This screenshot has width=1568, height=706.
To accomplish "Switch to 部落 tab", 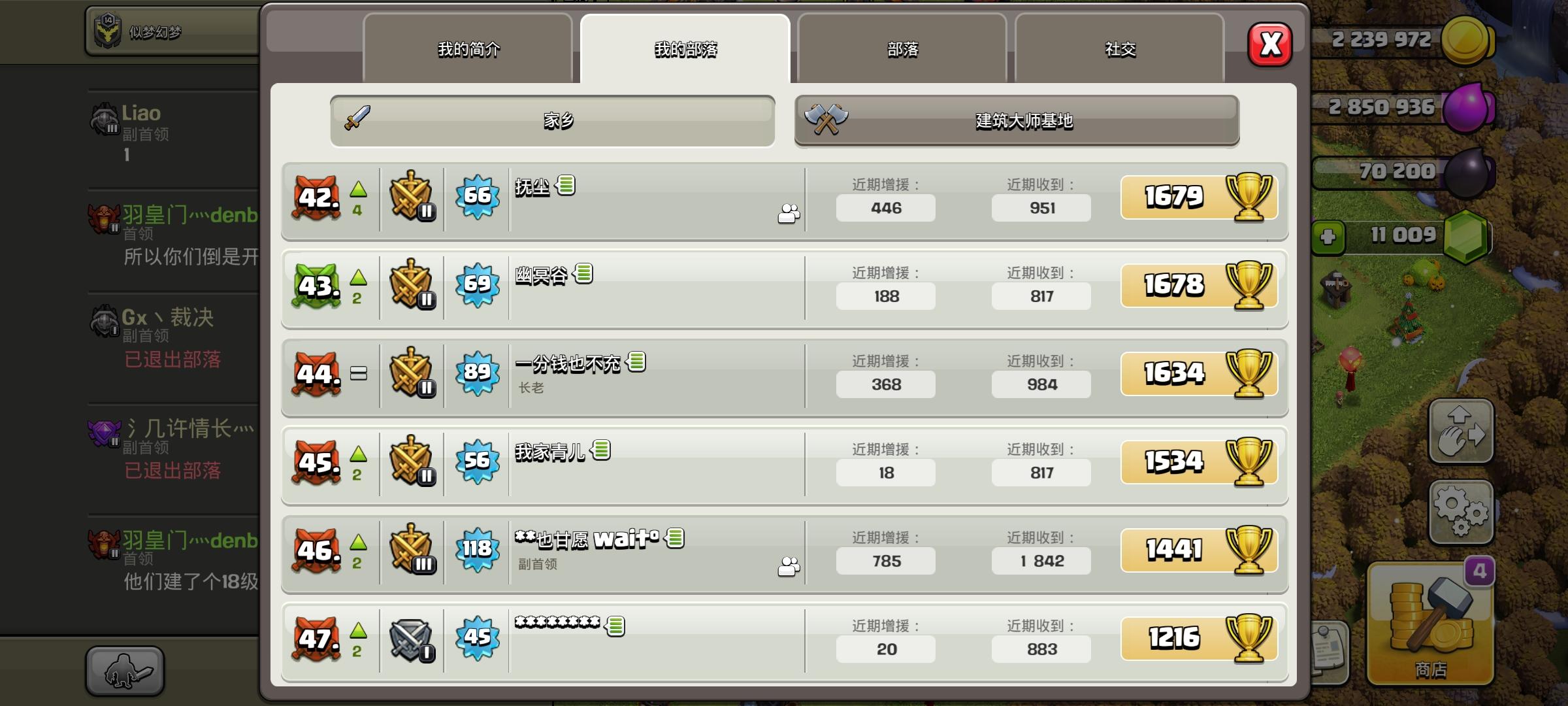I will pyautogui.click(x=902, y=49).
